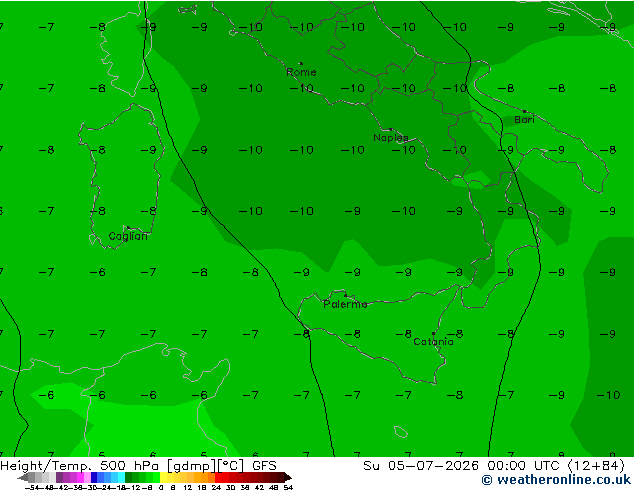Click the '0' legend scale label
Image resolution: width=634 pixels, height=490 pixels.
click(x=161, y=487)
